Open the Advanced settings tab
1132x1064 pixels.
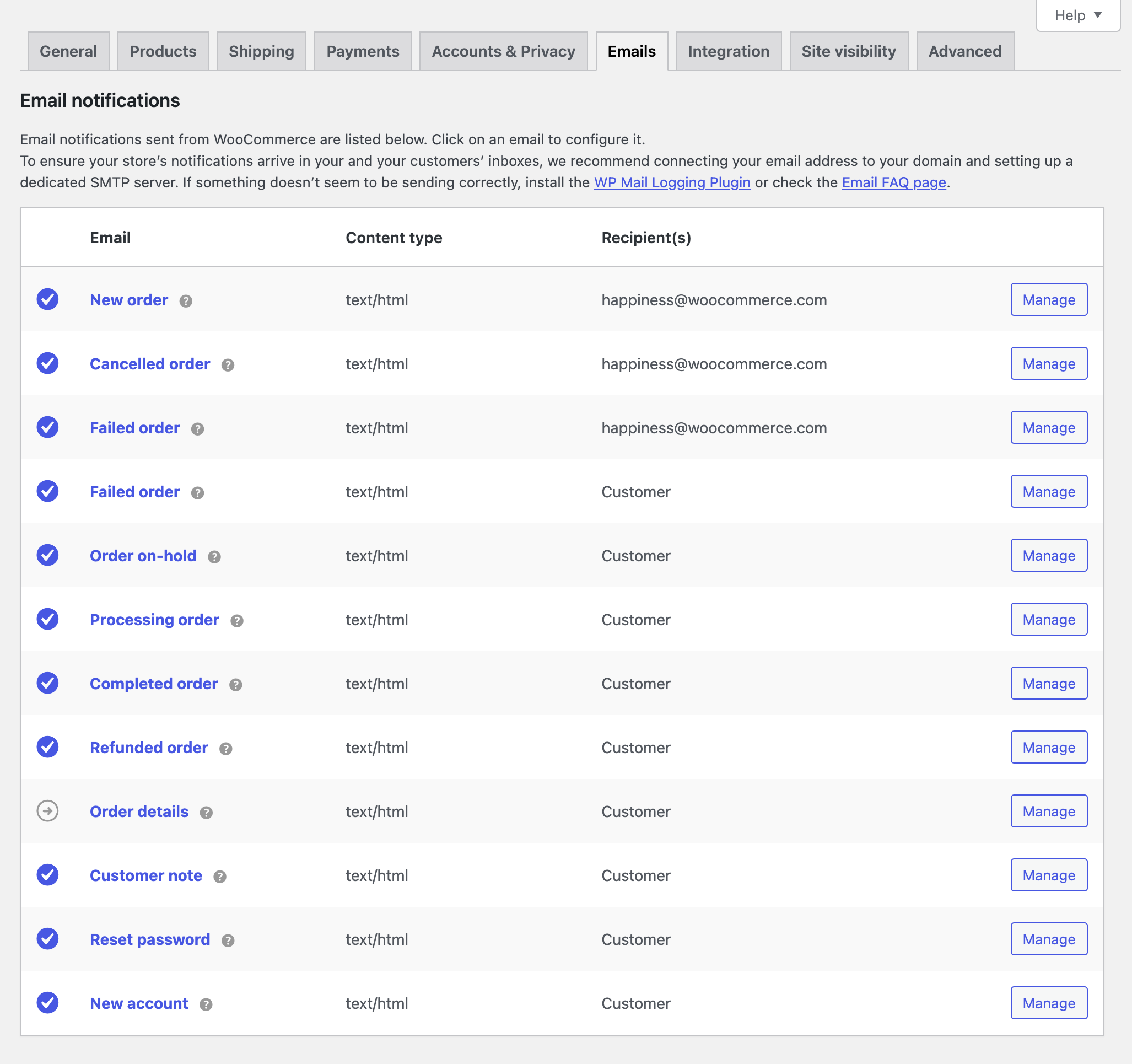coord(964,51)
